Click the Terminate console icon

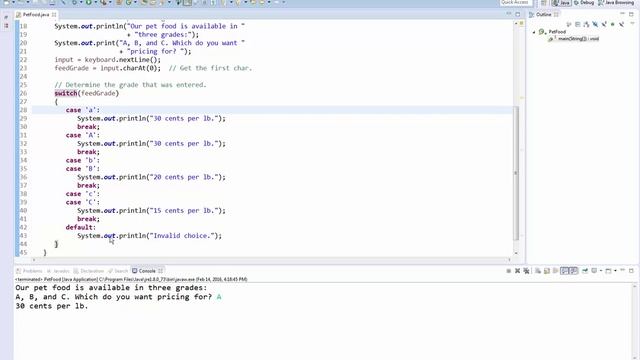coord(509,271)
